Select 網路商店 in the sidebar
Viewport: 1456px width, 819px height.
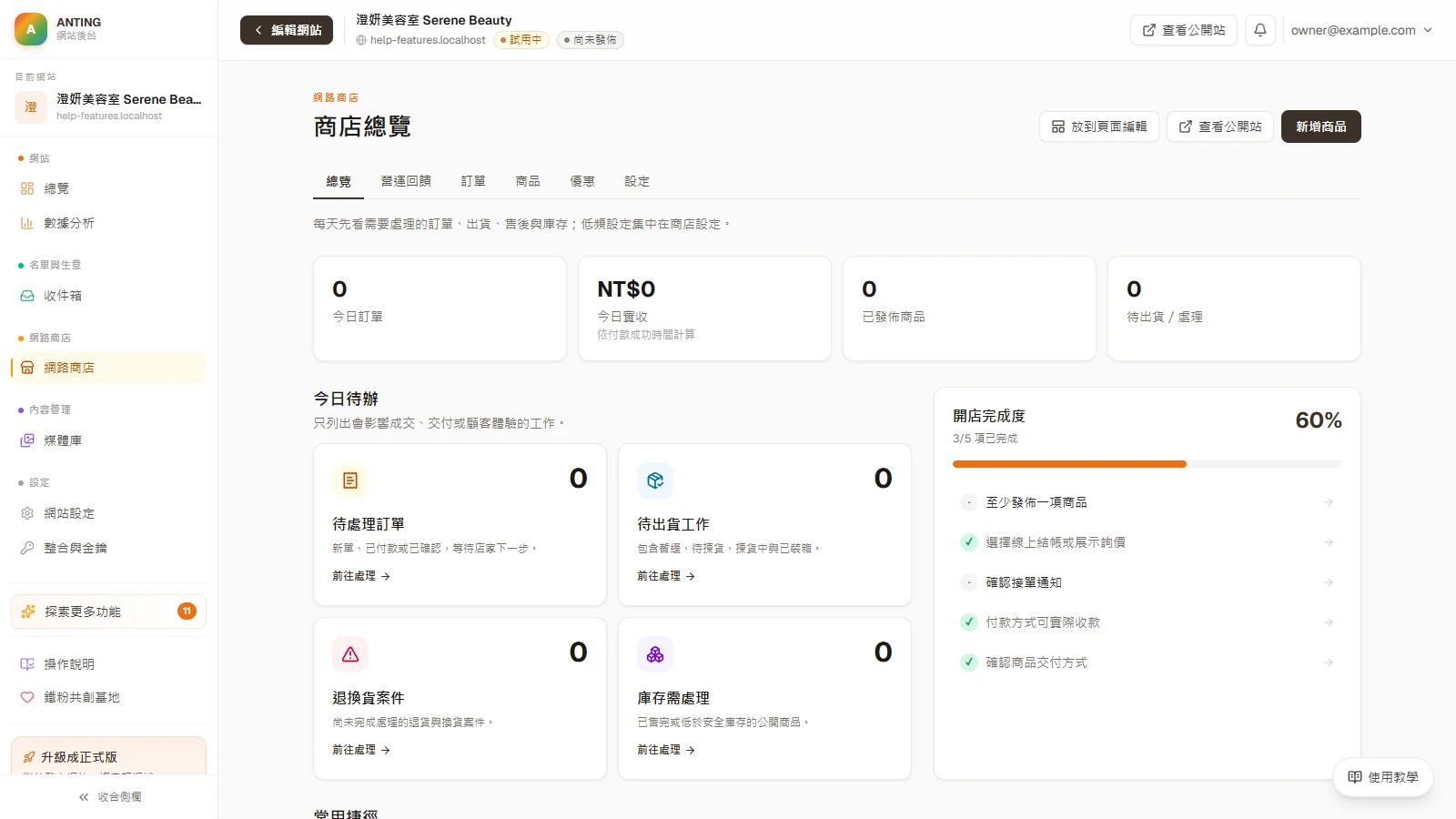click(108, 368)
